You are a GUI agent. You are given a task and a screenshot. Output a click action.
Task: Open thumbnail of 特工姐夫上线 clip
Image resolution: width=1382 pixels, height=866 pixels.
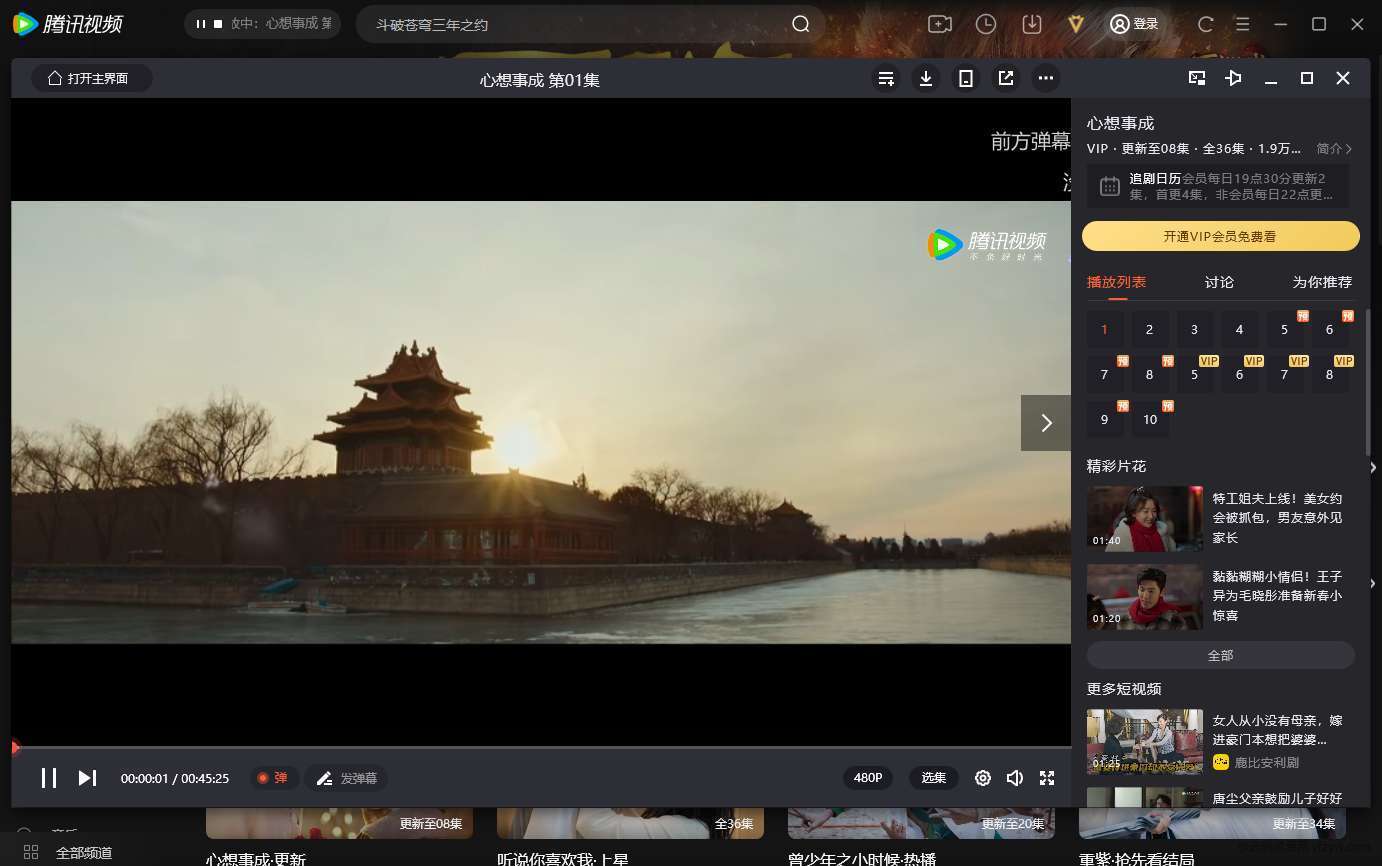click(1145, 518)
